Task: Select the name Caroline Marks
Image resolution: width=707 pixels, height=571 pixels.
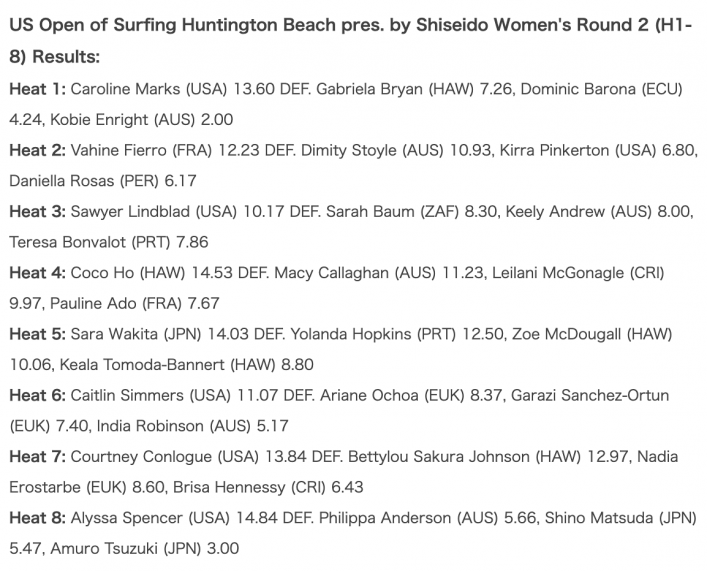Action: coord(125,89)
